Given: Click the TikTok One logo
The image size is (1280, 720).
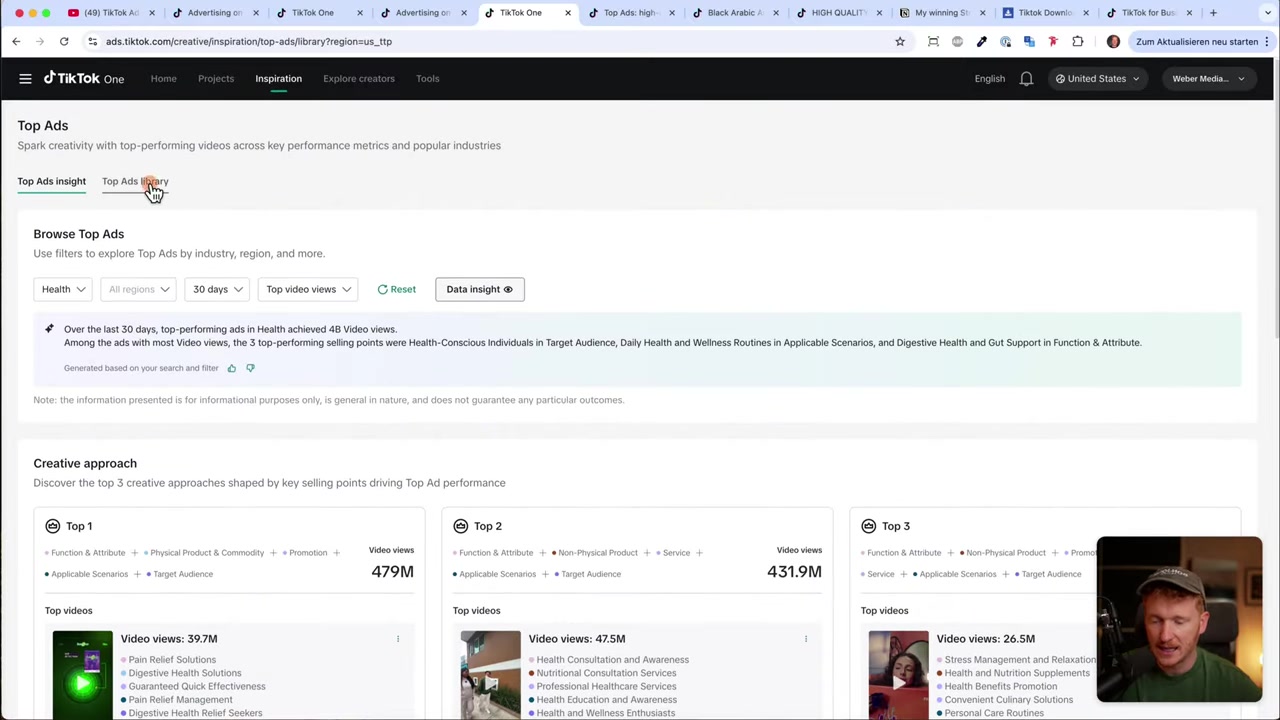Looking at the screenshot, I should pos(84,78).
